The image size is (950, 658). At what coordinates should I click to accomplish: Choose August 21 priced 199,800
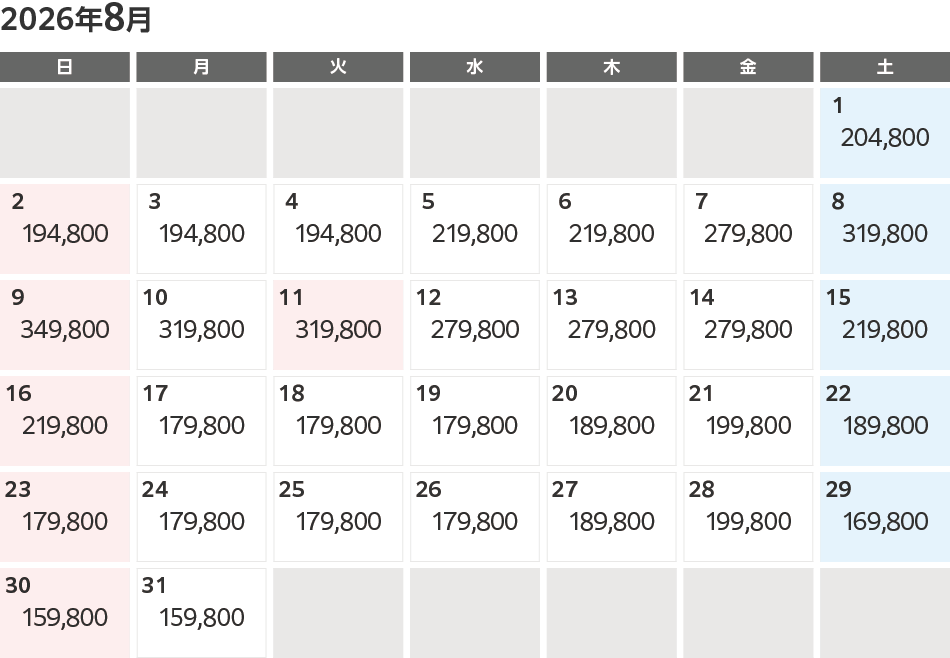click(748, 421)
